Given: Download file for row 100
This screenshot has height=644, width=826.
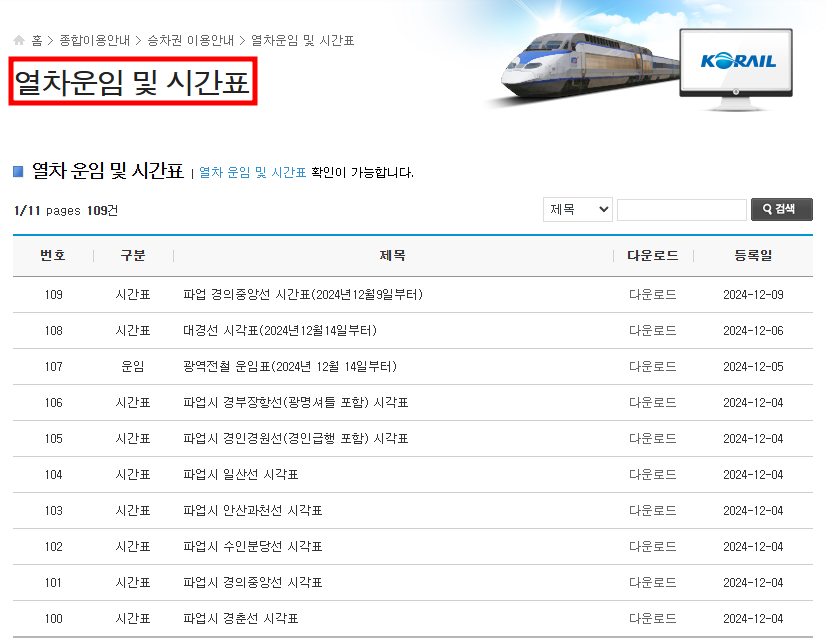Looking at the screenshot, I should tap(653, 619).
